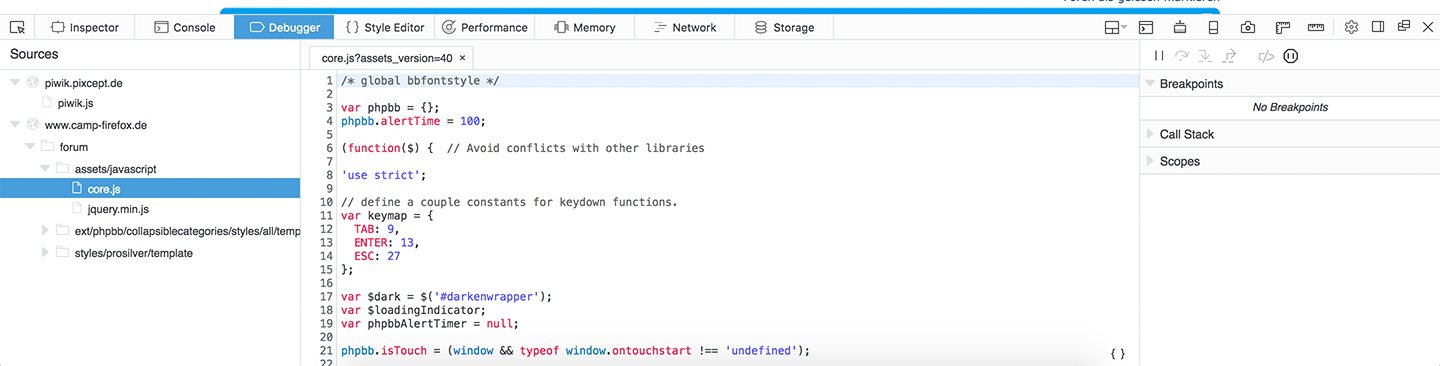The height and width of the screenshot is (366, 1440).
Task: Click the pause execution button
Action: [x=1159, y=57]
